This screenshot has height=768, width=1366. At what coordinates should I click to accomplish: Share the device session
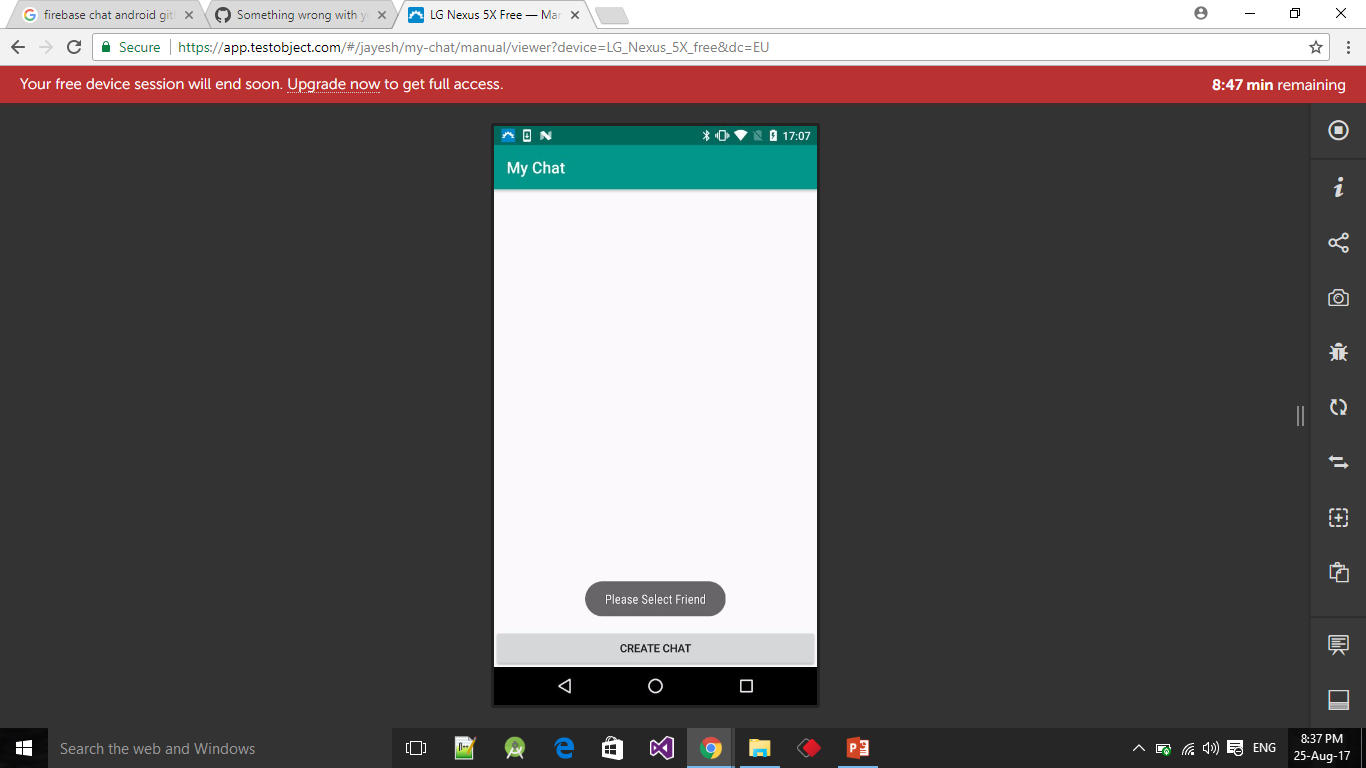click(1338, 242)
